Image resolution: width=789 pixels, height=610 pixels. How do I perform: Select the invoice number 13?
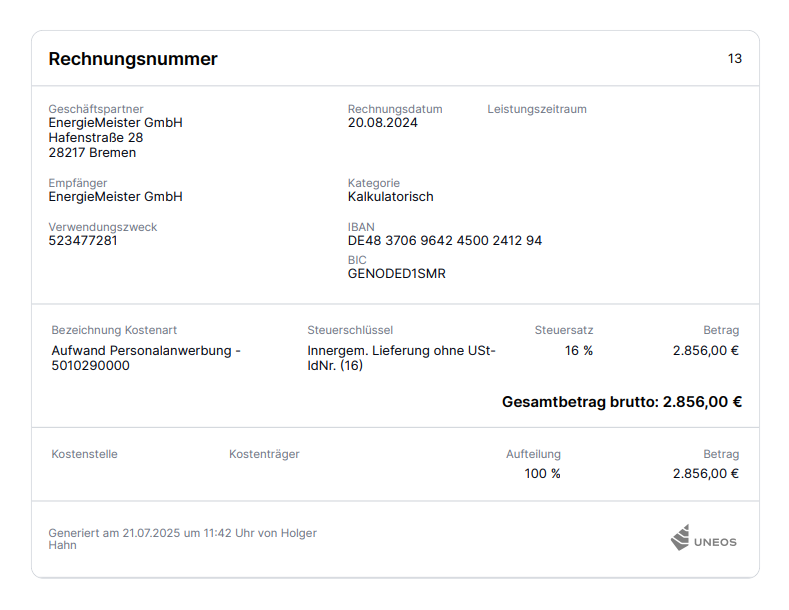tap(734, 59)
